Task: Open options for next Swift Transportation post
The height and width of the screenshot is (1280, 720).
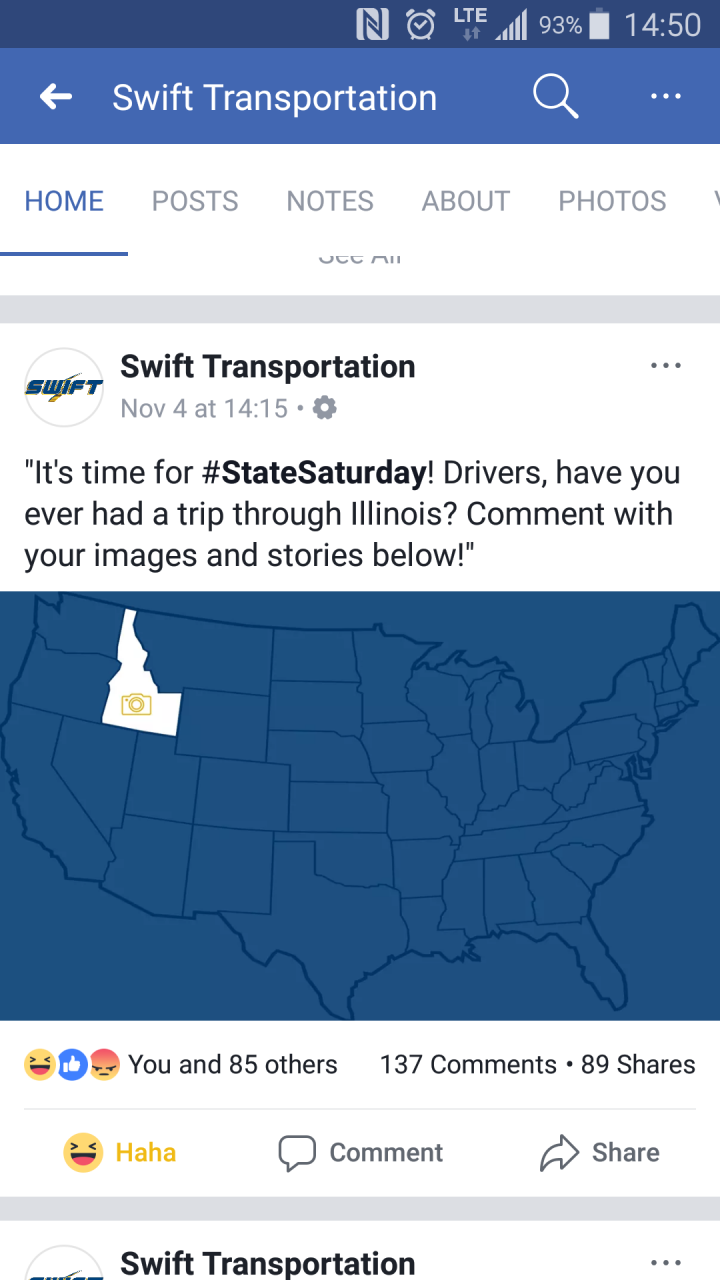Action: pos(665,1263)
